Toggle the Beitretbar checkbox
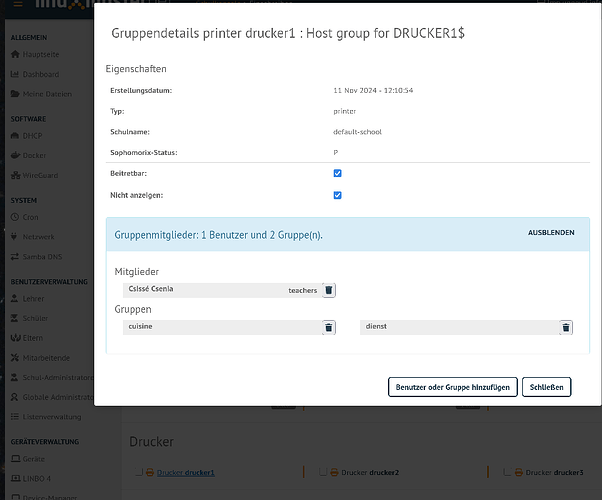 337,172
